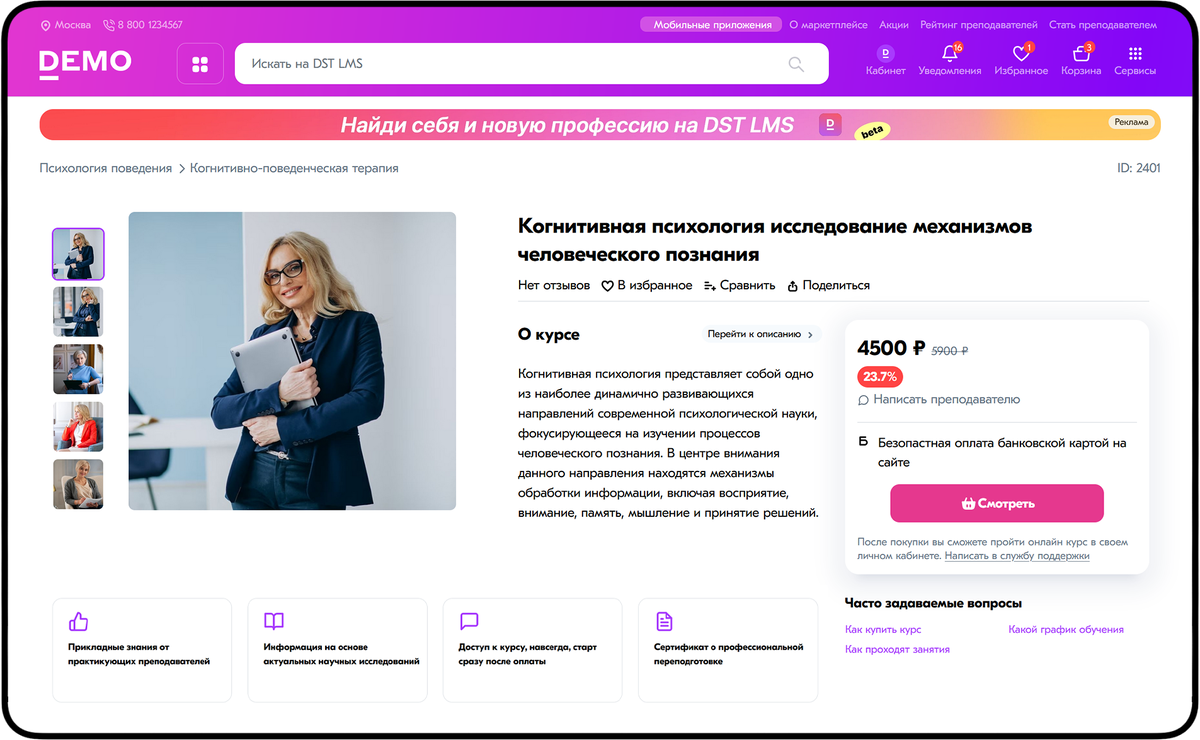Expand Перейти к описанию chevron link
Image resolution: width=1200 pixels, height=740 pixels.
[x=760, y=335]
